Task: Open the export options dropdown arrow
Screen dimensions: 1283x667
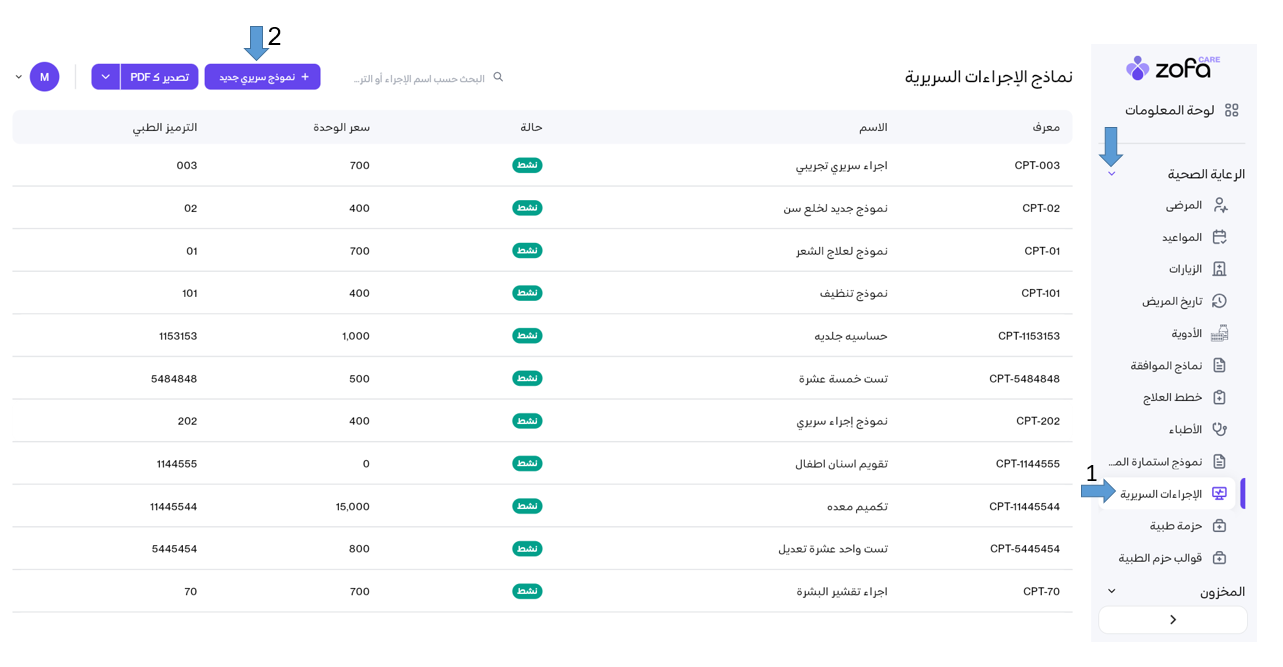Action: [x=106, y=77]
